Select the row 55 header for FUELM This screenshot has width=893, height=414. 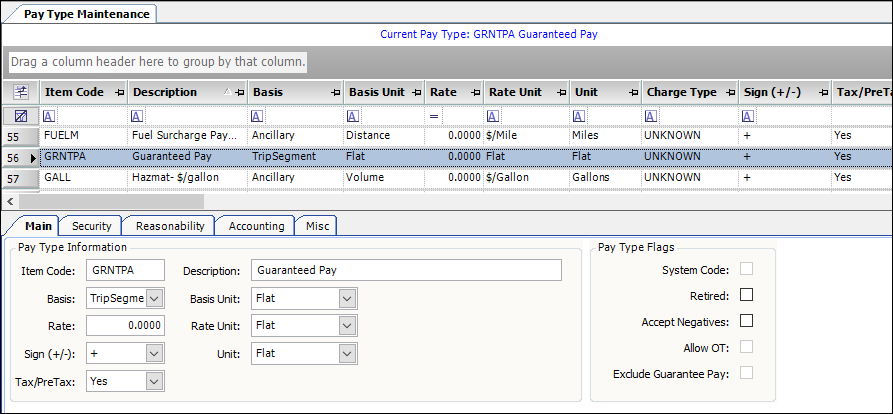(x=20, y=135)
